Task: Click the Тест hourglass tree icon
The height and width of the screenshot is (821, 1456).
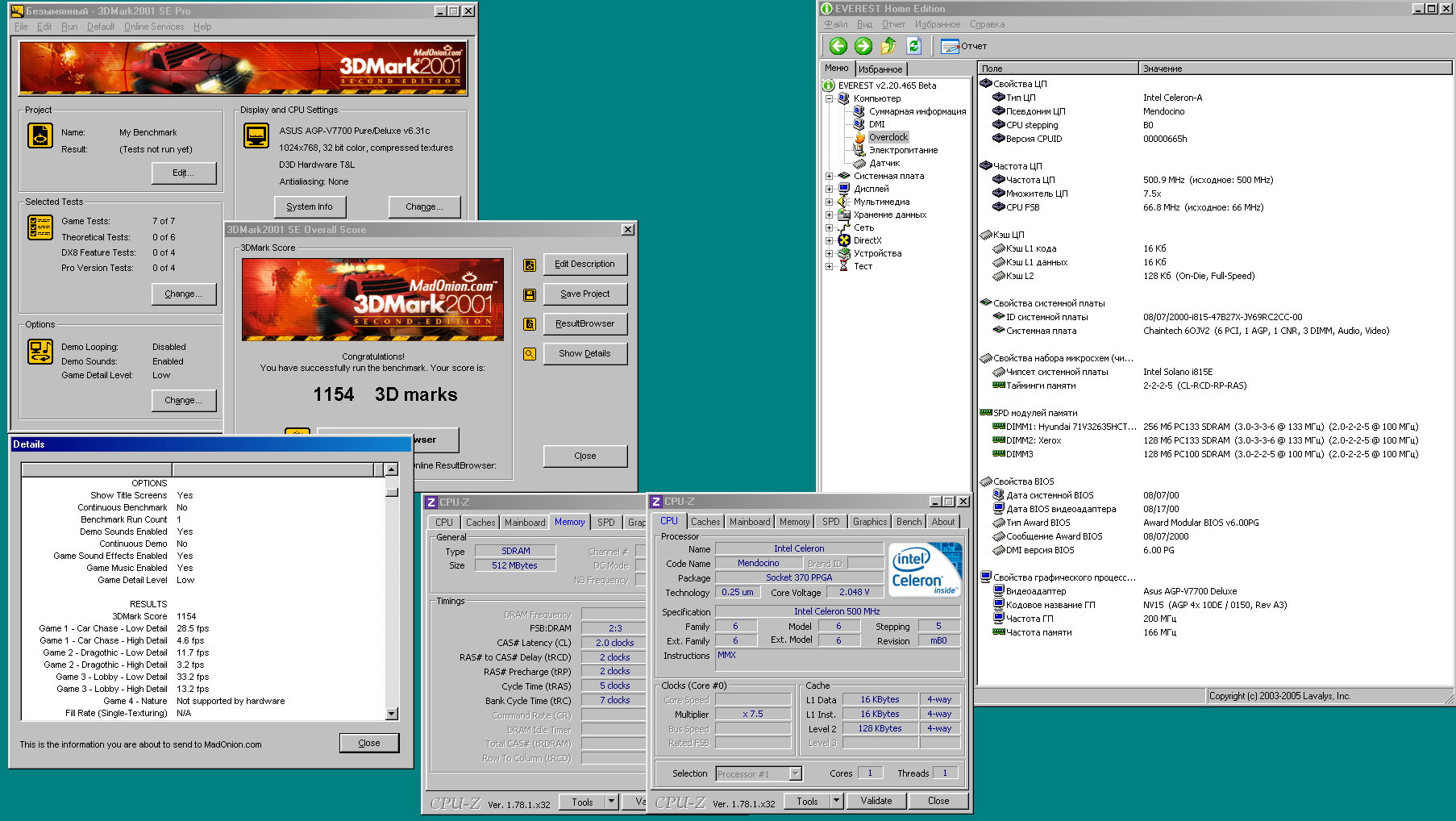Action: click(x=844, y=266)
